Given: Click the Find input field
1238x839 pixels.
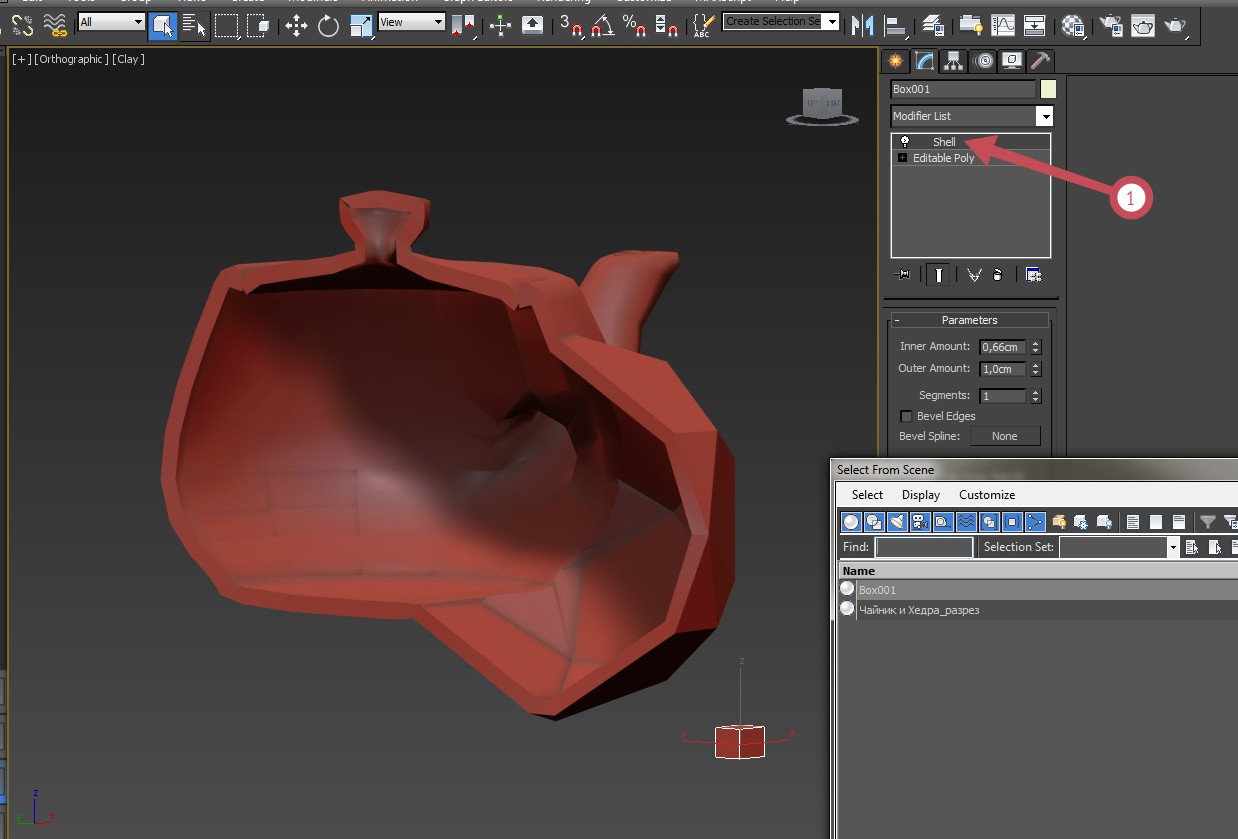Looking at the screenshot, I should (x=923, y=547).
